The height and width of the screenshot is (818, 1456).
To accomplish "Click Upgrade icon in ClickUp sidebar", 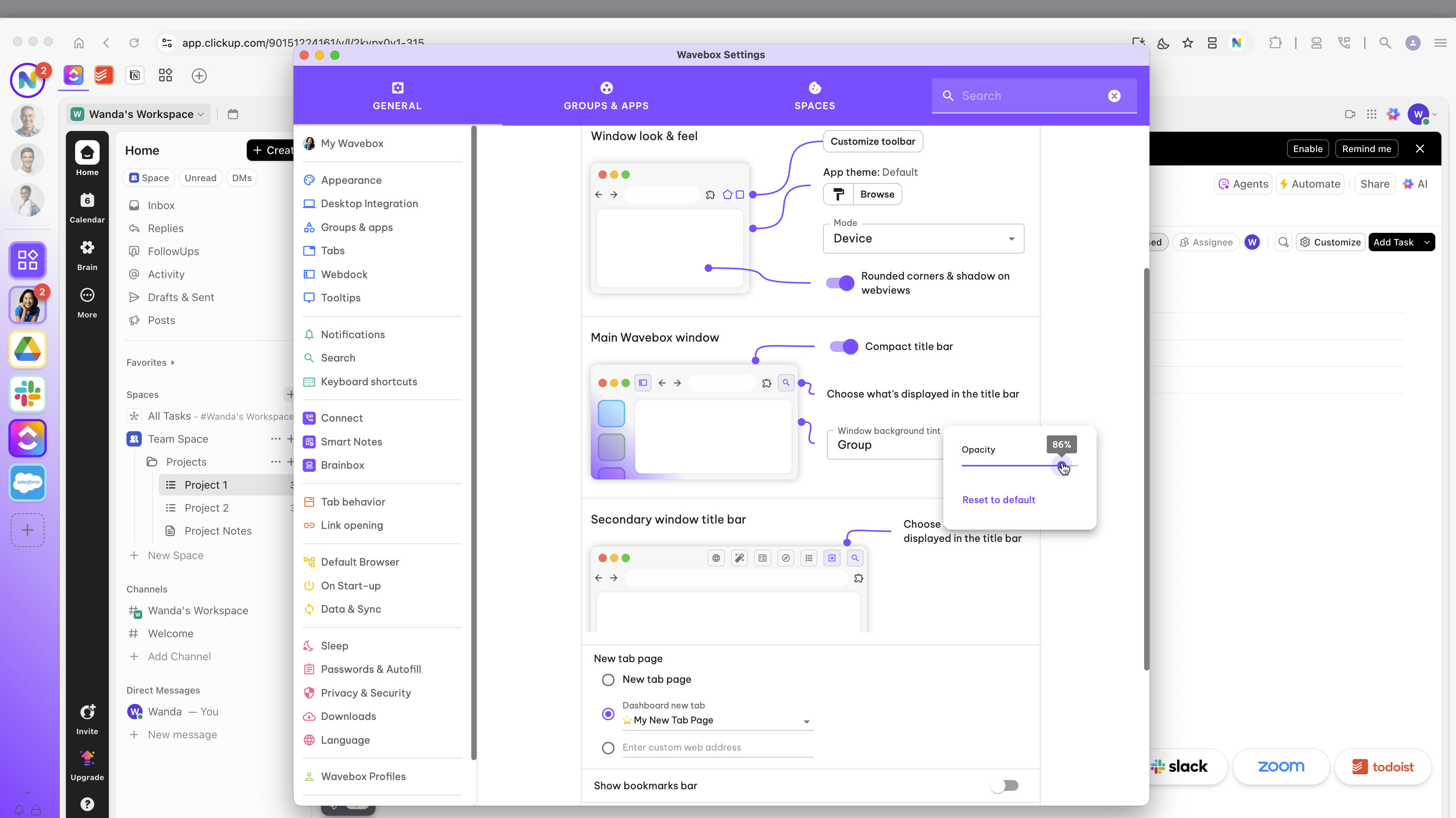I will coord(87,766).
